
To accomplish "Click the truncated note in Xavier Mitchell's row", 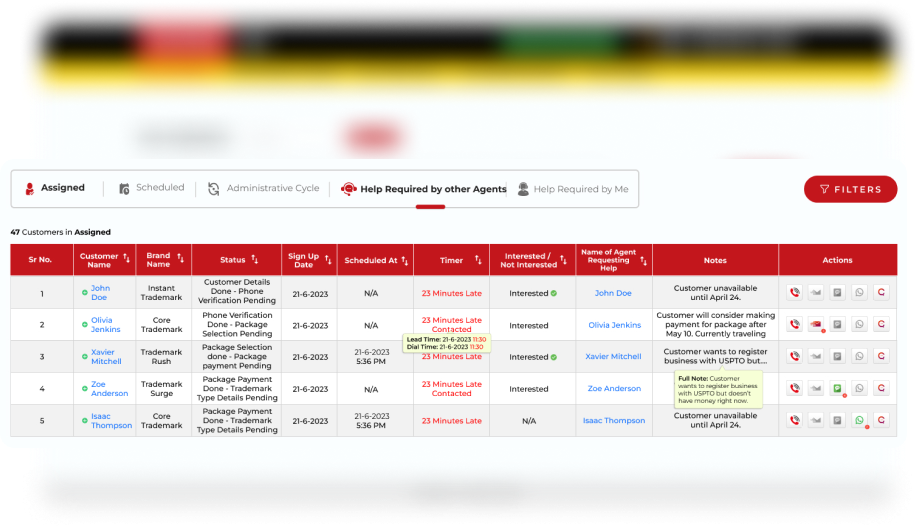I will [715, 357].
